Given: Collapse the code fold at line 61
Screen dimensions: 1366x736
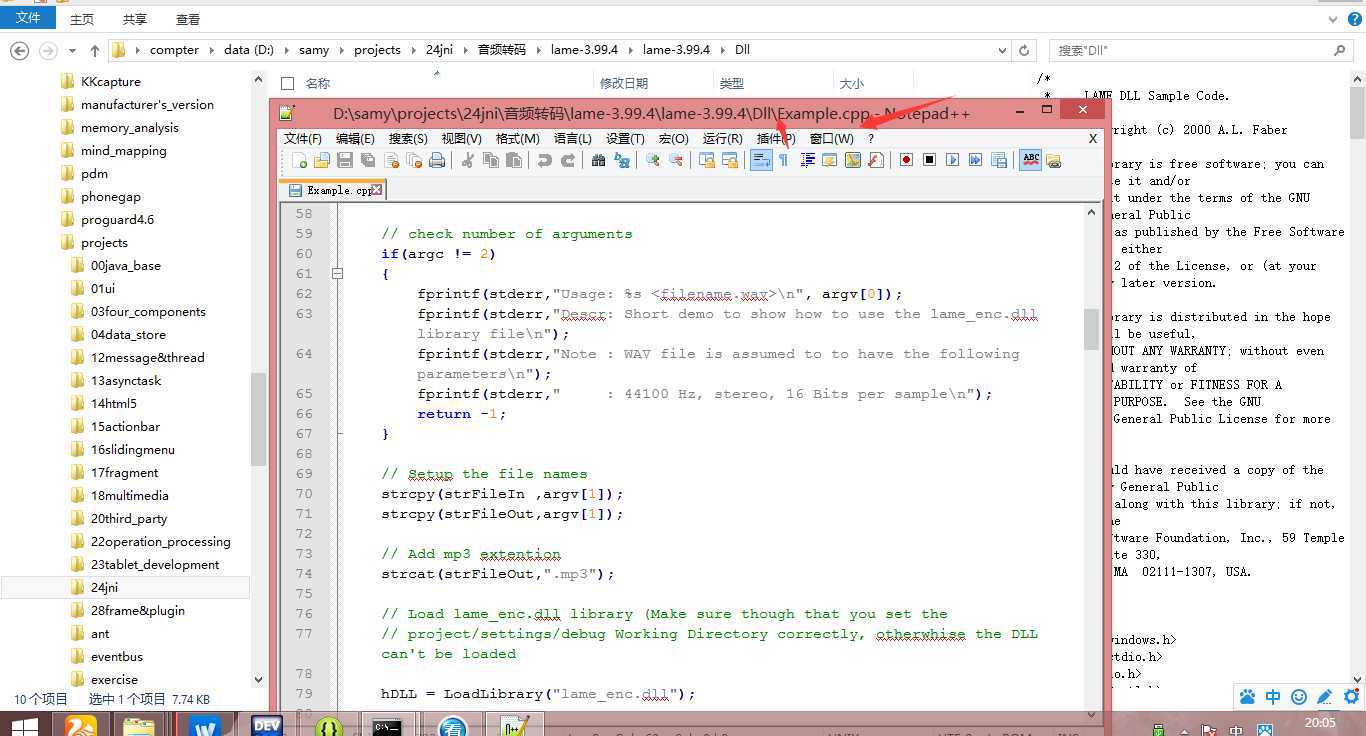Looking at the screenshot, I should 338,273.
